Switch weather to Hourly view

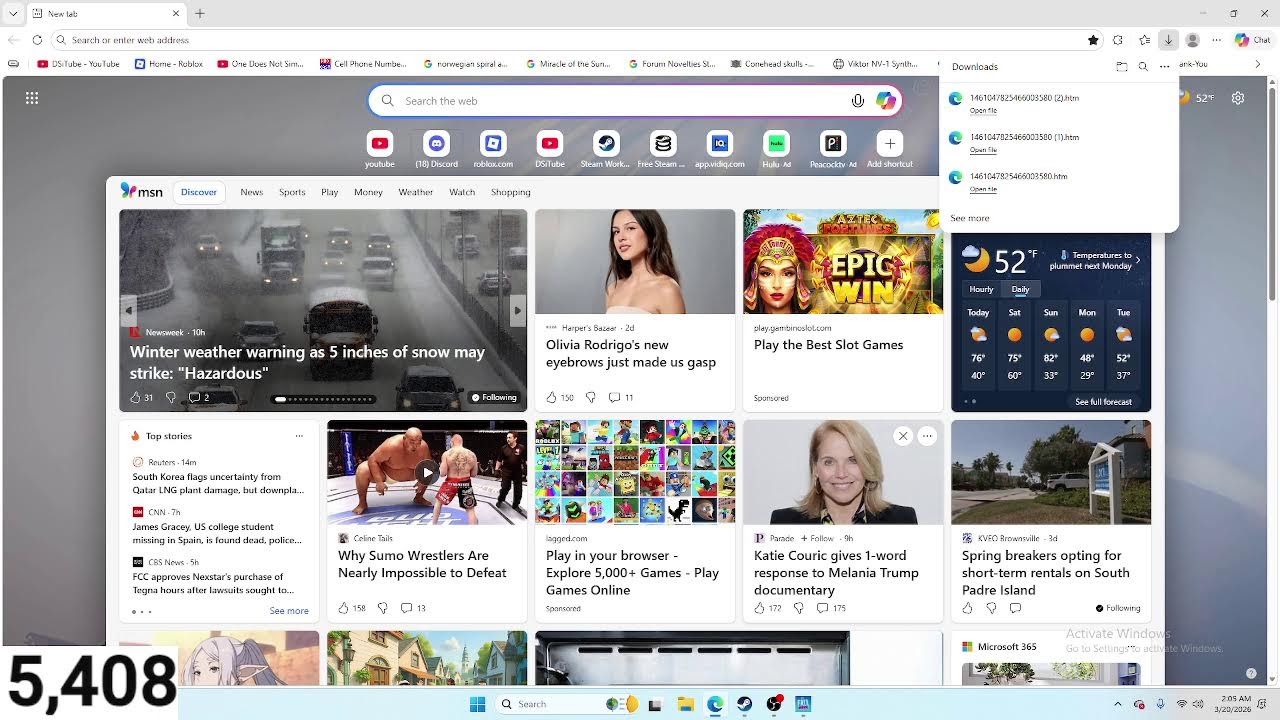(x=981, y=289)
